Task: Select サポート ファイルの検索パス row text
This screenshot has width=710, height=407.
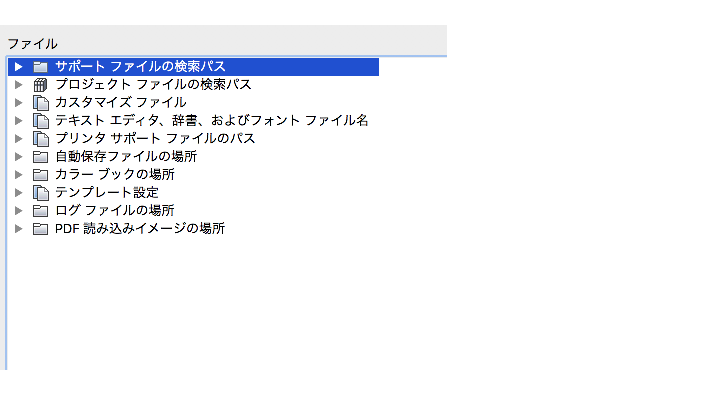Action: 140,67
